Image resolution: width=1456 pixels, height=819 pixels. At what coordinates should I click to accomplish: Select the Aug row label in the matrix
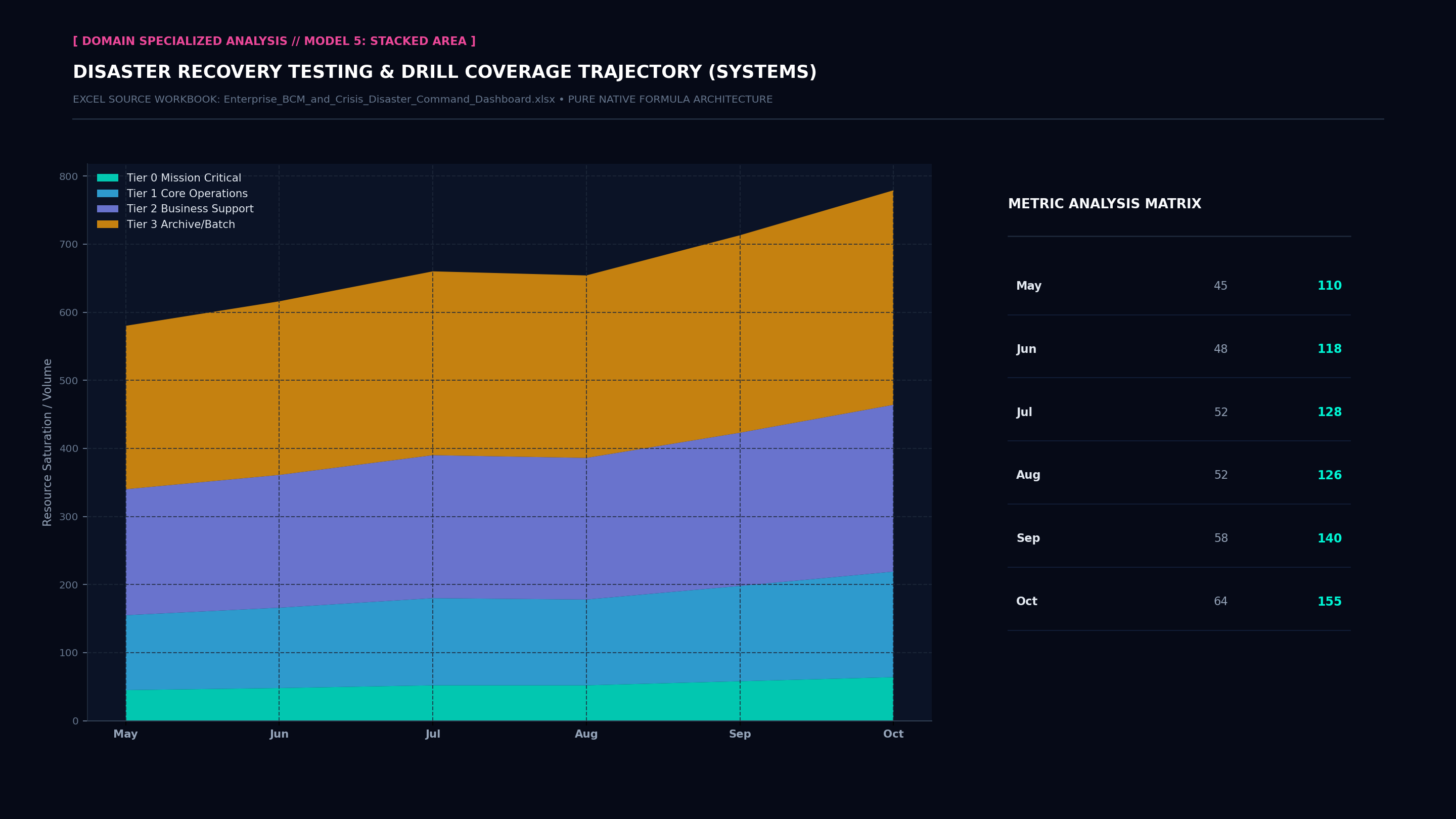tap(1028, 475)
